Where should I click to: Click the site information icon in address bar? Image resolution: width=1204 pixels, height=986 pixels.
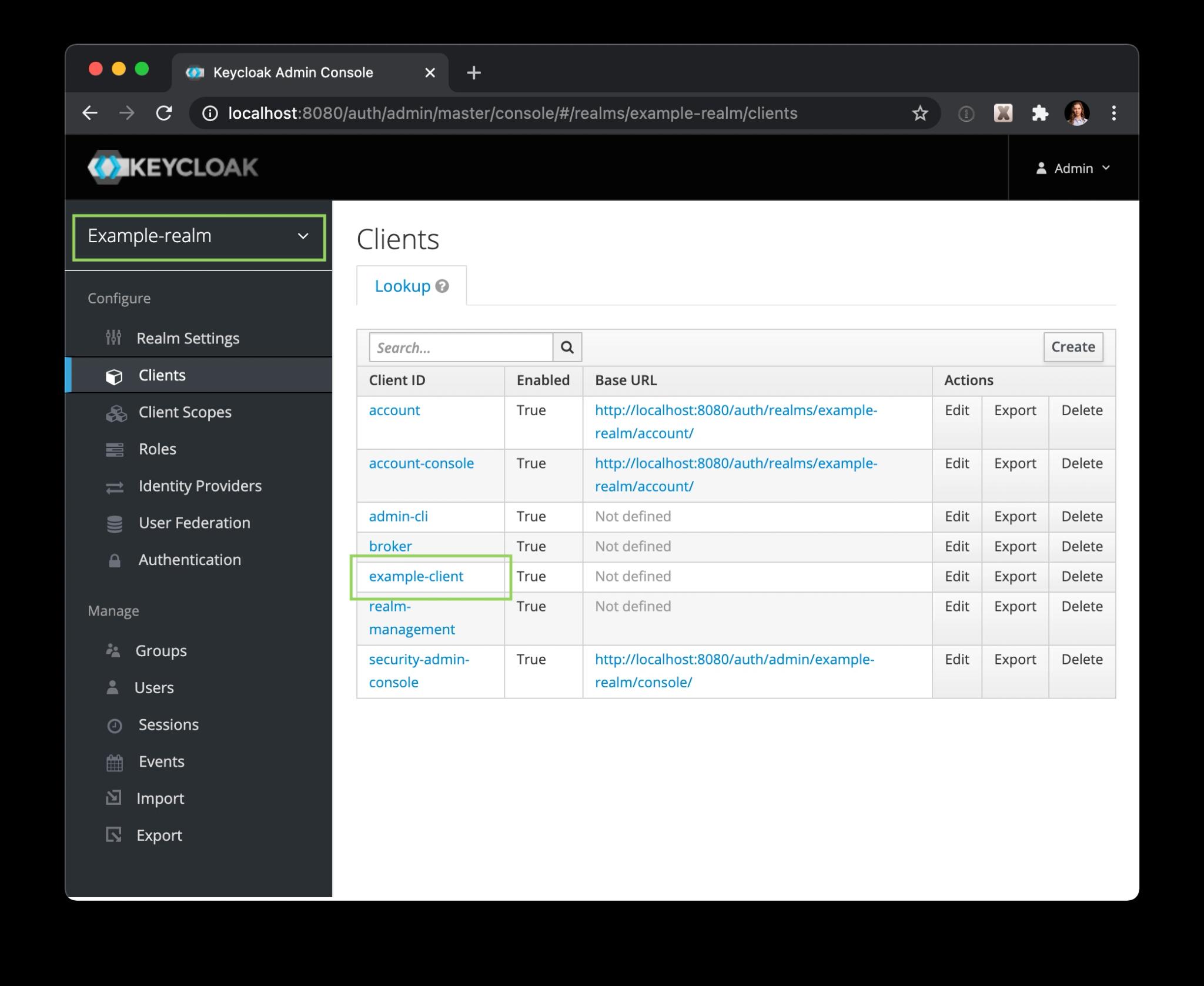210,113
